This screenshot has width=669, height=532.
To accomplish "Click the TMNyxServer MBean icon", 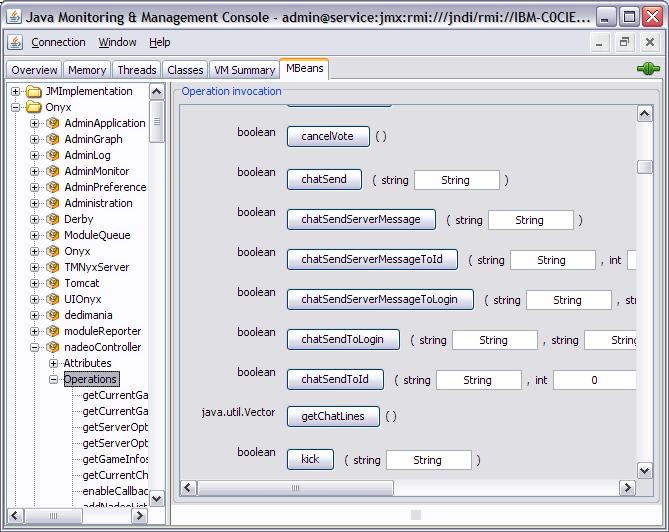I will tap(52, 267).
